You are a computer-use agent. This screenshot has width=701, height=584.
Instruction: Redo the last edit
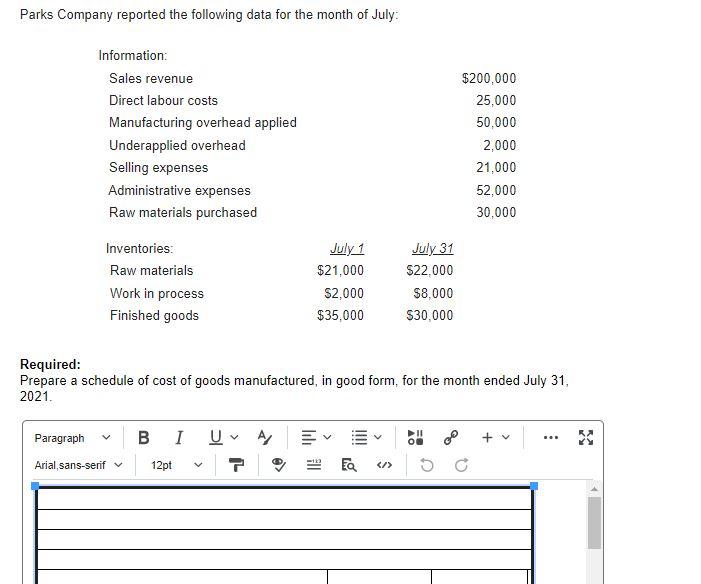(461, 466)
